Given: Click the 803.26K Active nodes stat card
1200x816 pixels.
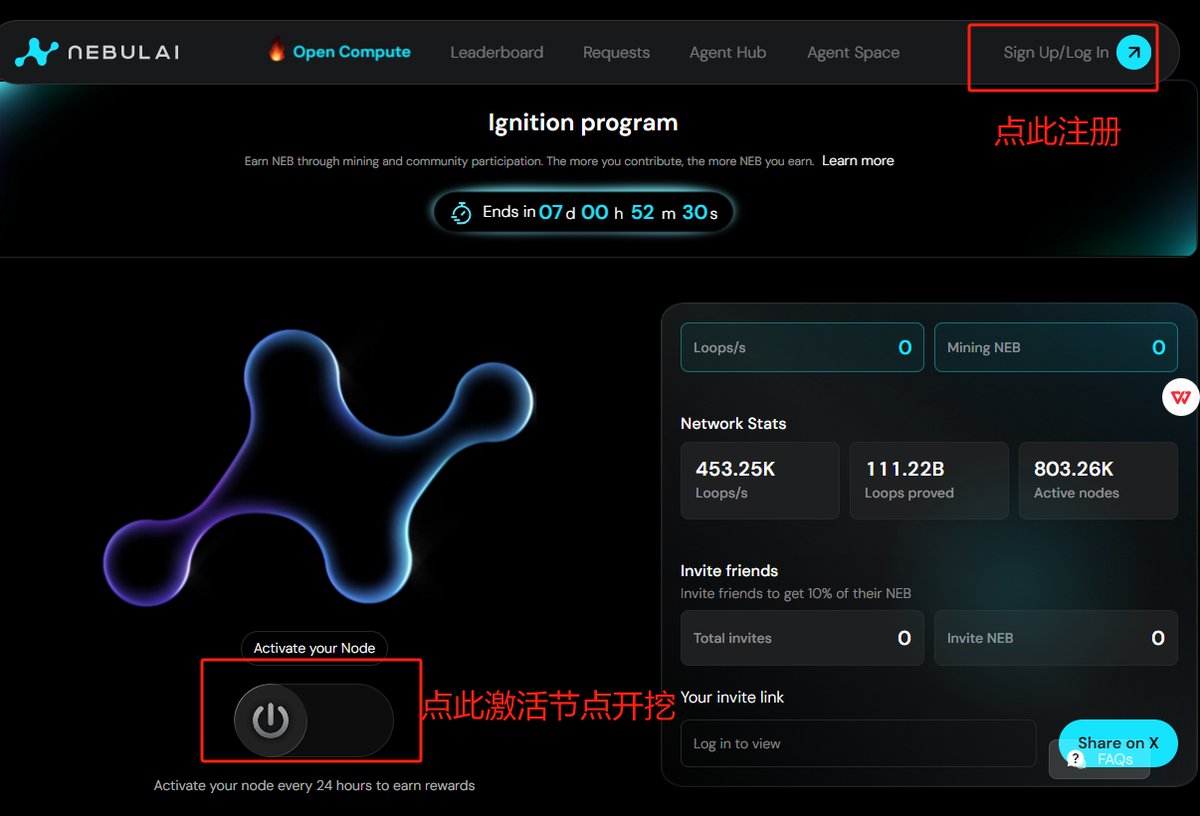Looking at the screenshot, I should coord(1098,480).
